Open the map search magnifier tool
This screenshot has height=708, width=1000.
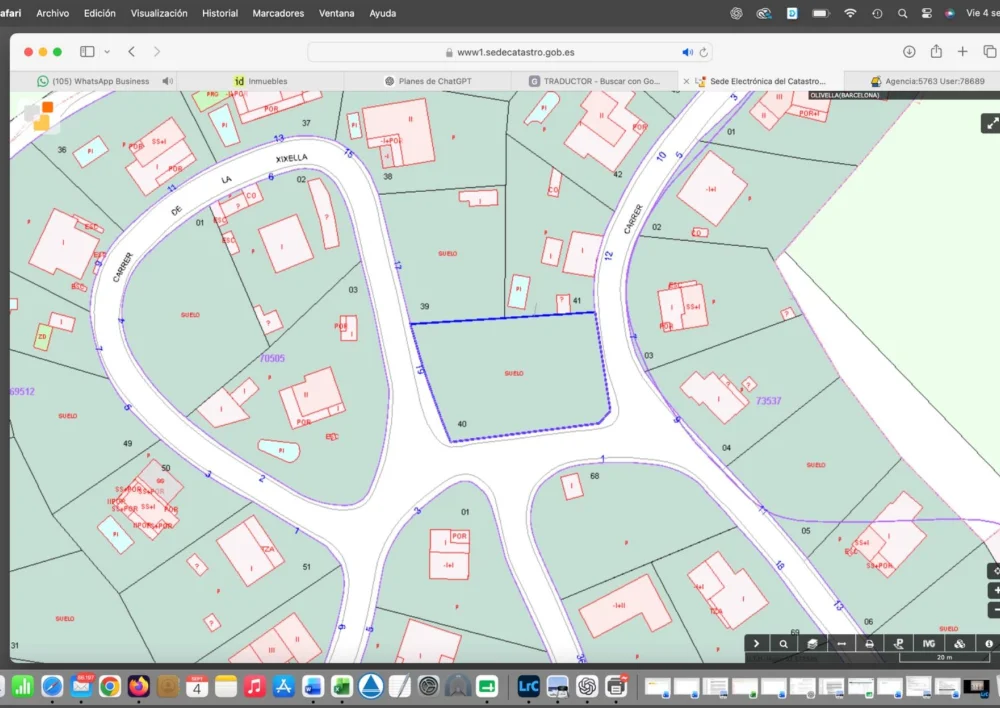coord(784,644)
